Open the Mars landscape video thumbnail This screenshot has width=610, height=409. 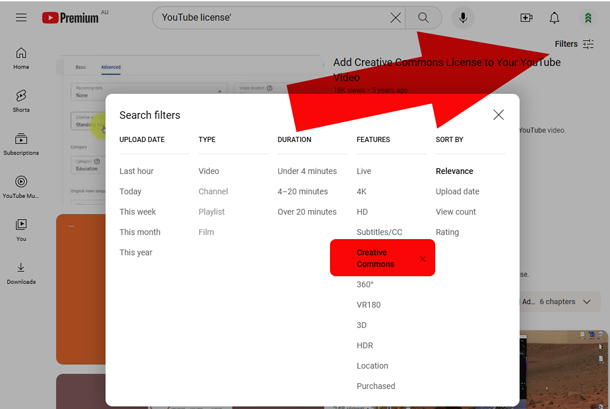pyautogui.click(x=564, y=370)
